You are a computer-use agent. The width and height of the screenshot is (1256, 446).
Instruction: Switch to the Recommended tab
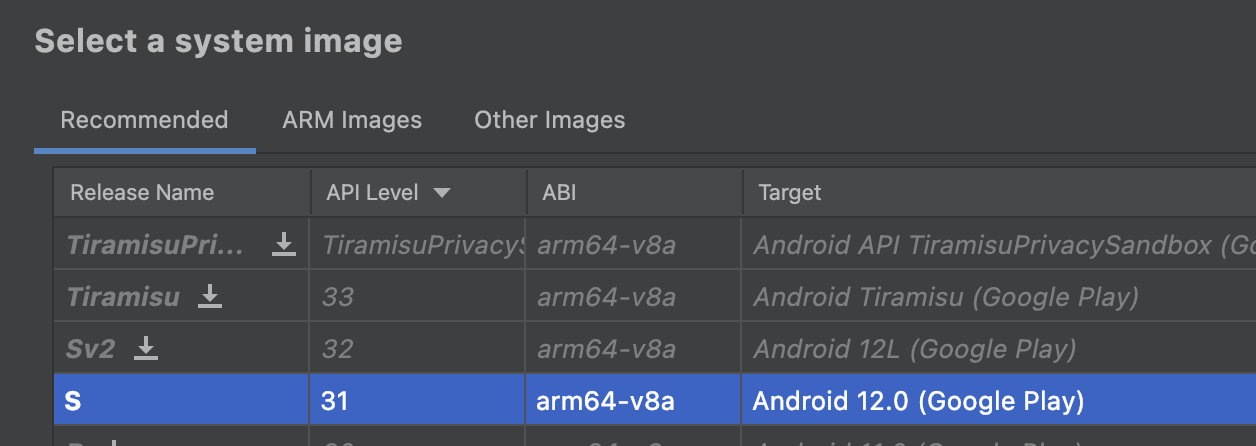coord(145,120)
